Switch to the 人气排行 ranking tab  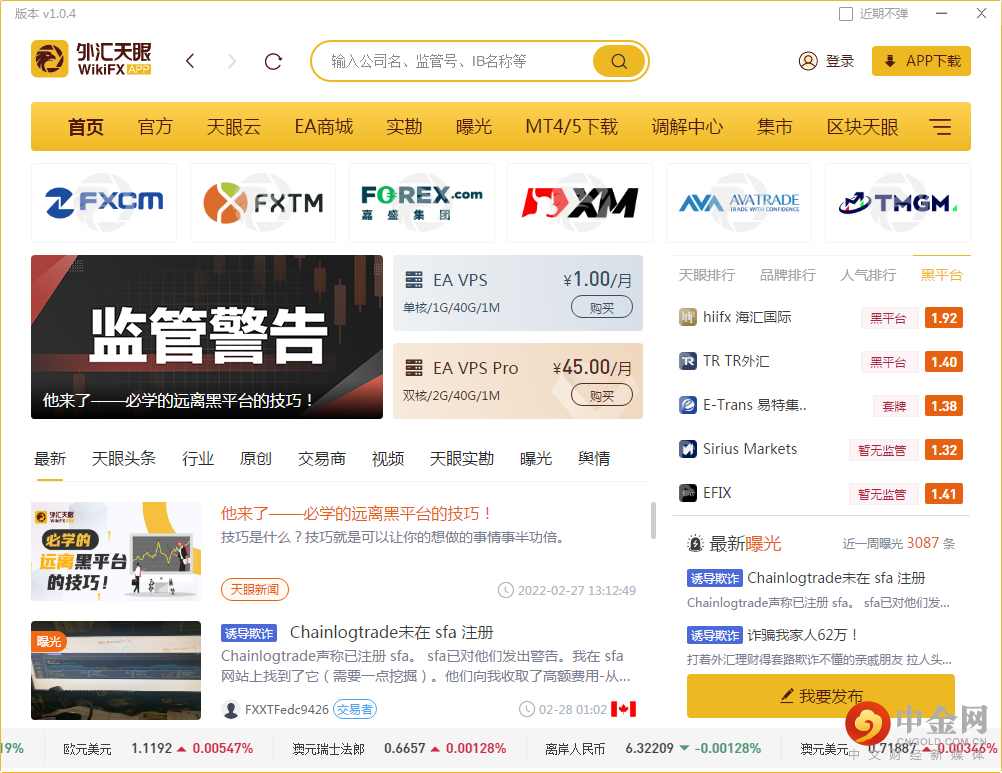[x=868, y=275]
